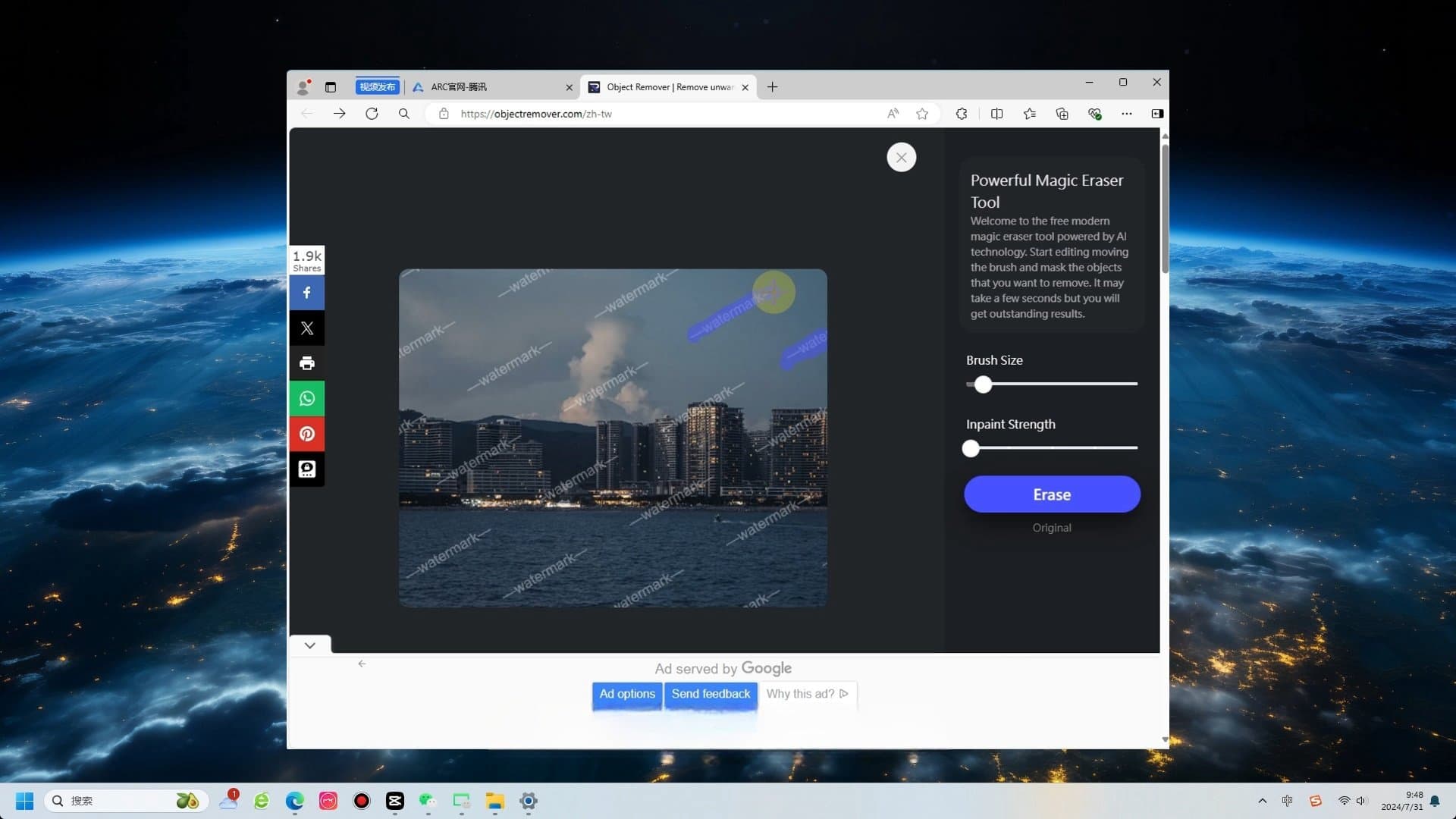This screenshot has width=1456, height=819.
Task: Show hidden system tray icons
Action: tap(1262, 801)
